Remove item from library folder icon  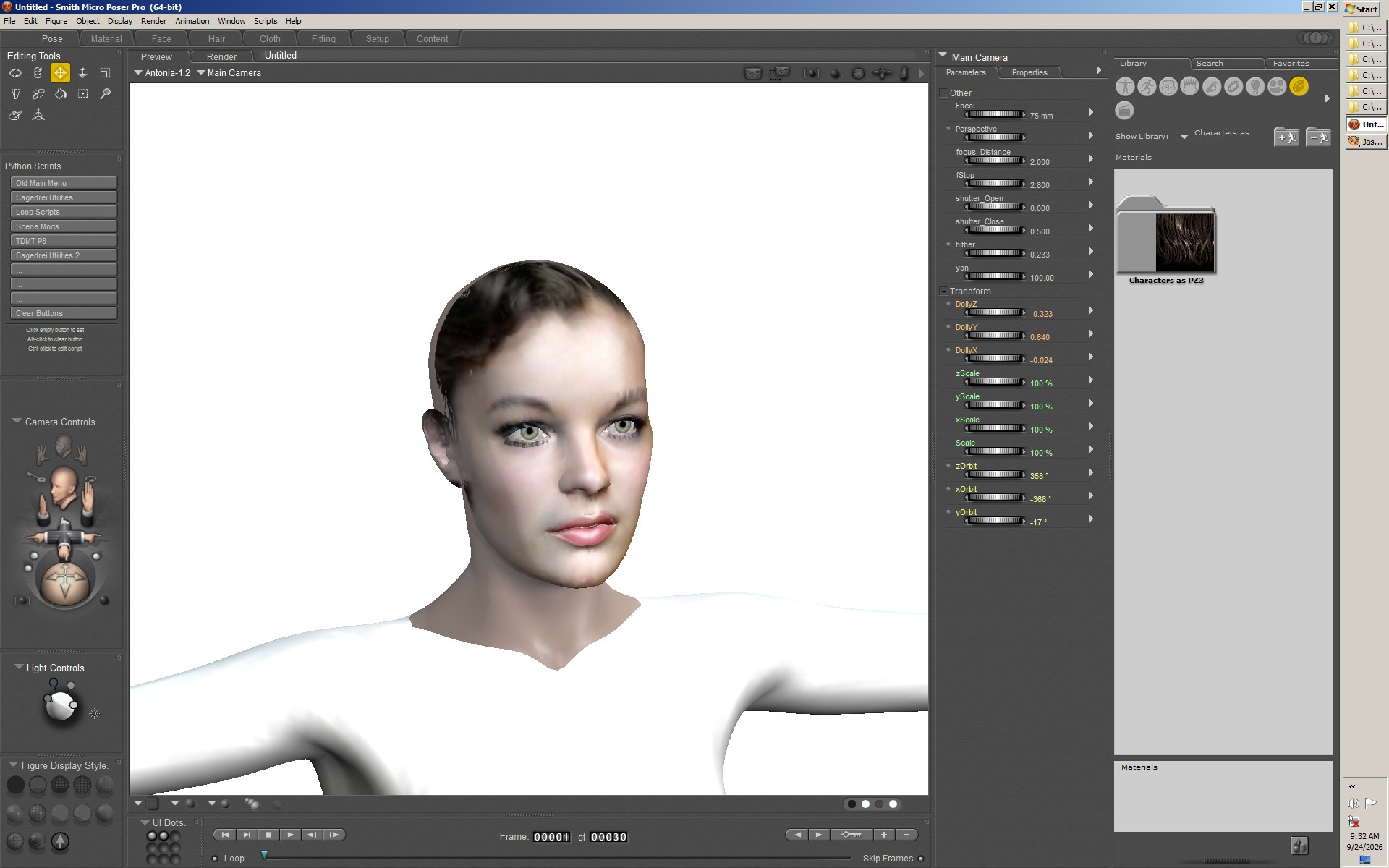pos(1318,137)
